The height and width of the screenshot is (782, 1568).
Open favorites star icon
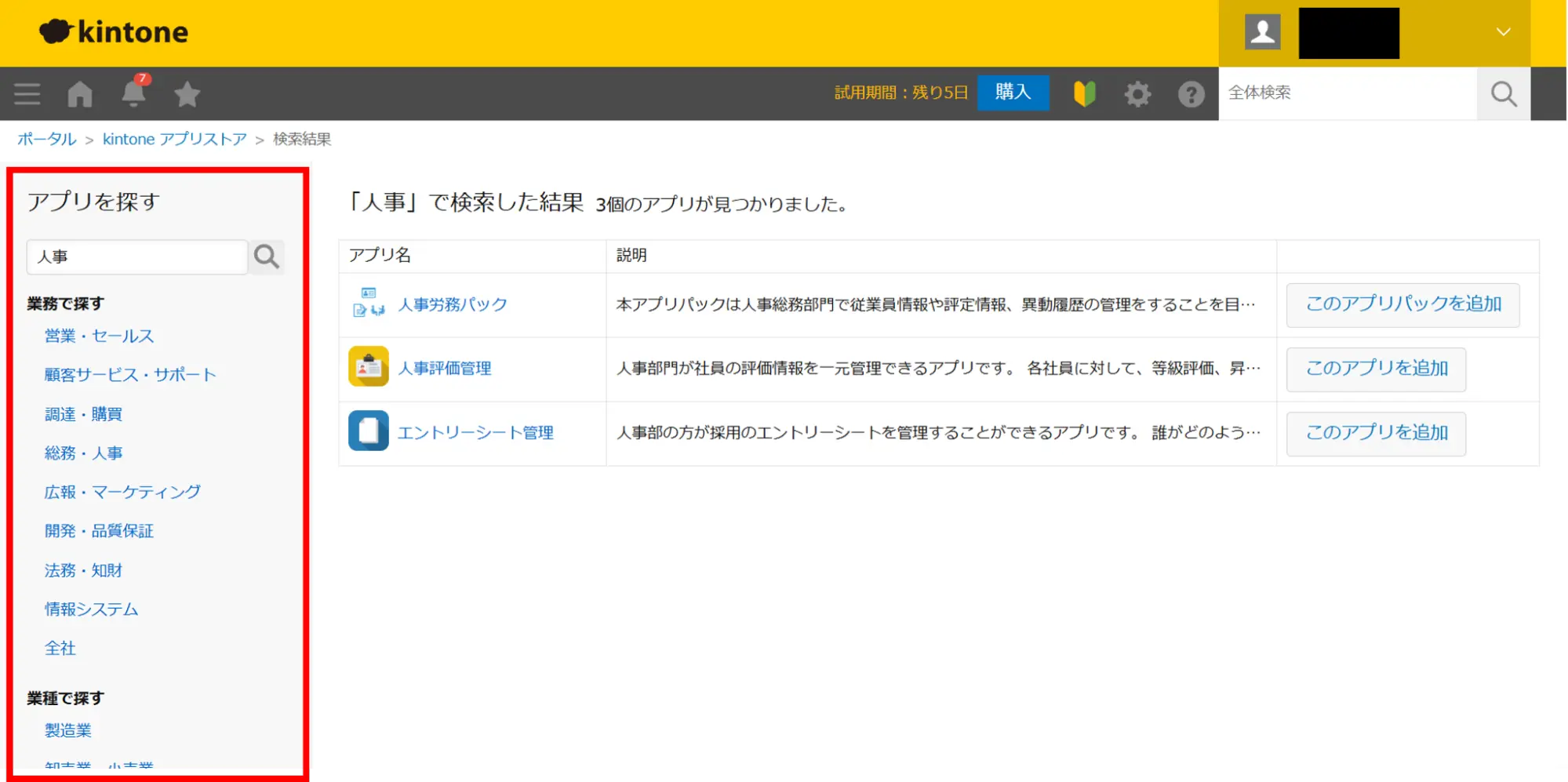coord(187,94)
